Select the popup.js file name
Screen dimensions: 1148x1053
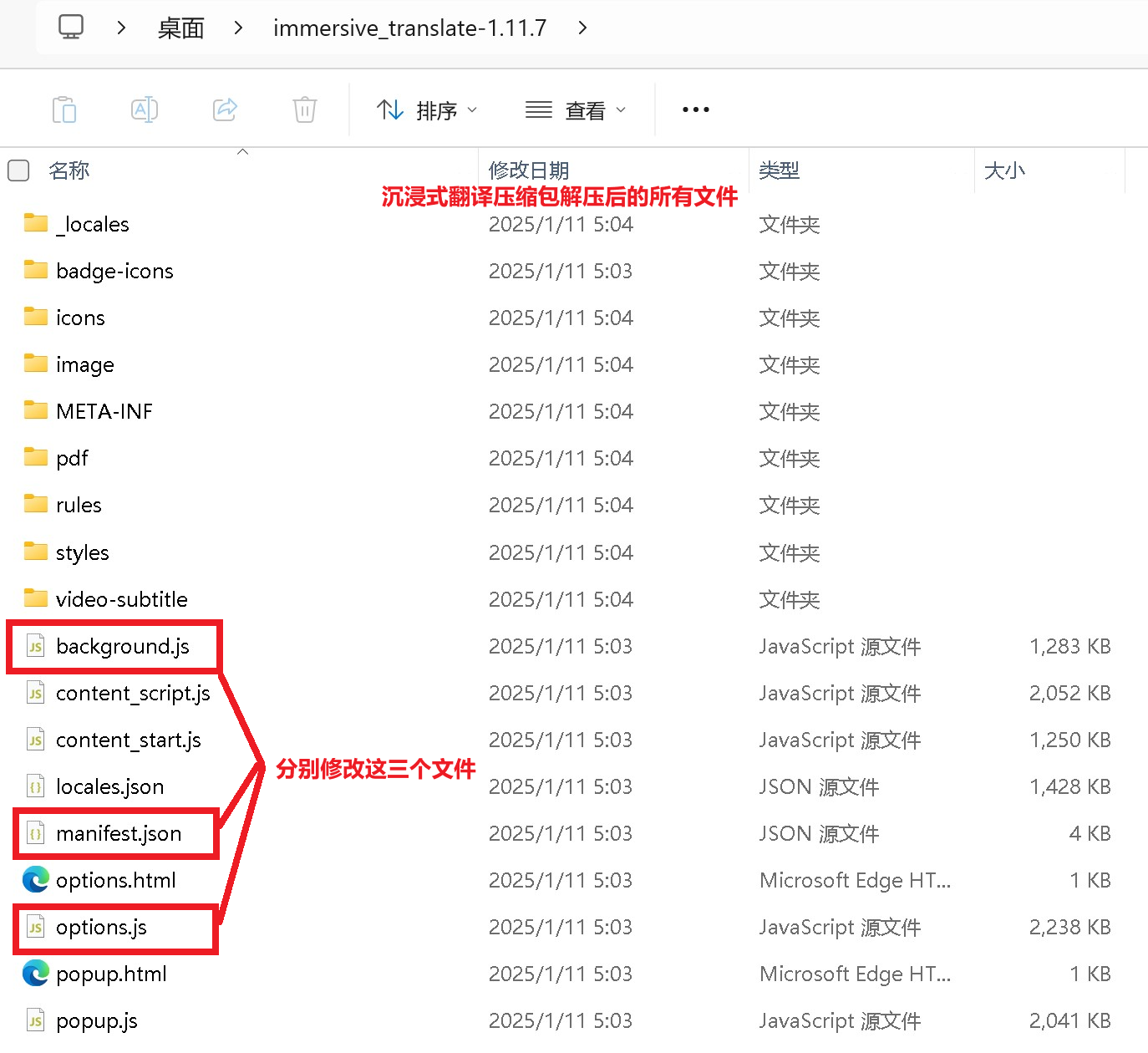97,1021
